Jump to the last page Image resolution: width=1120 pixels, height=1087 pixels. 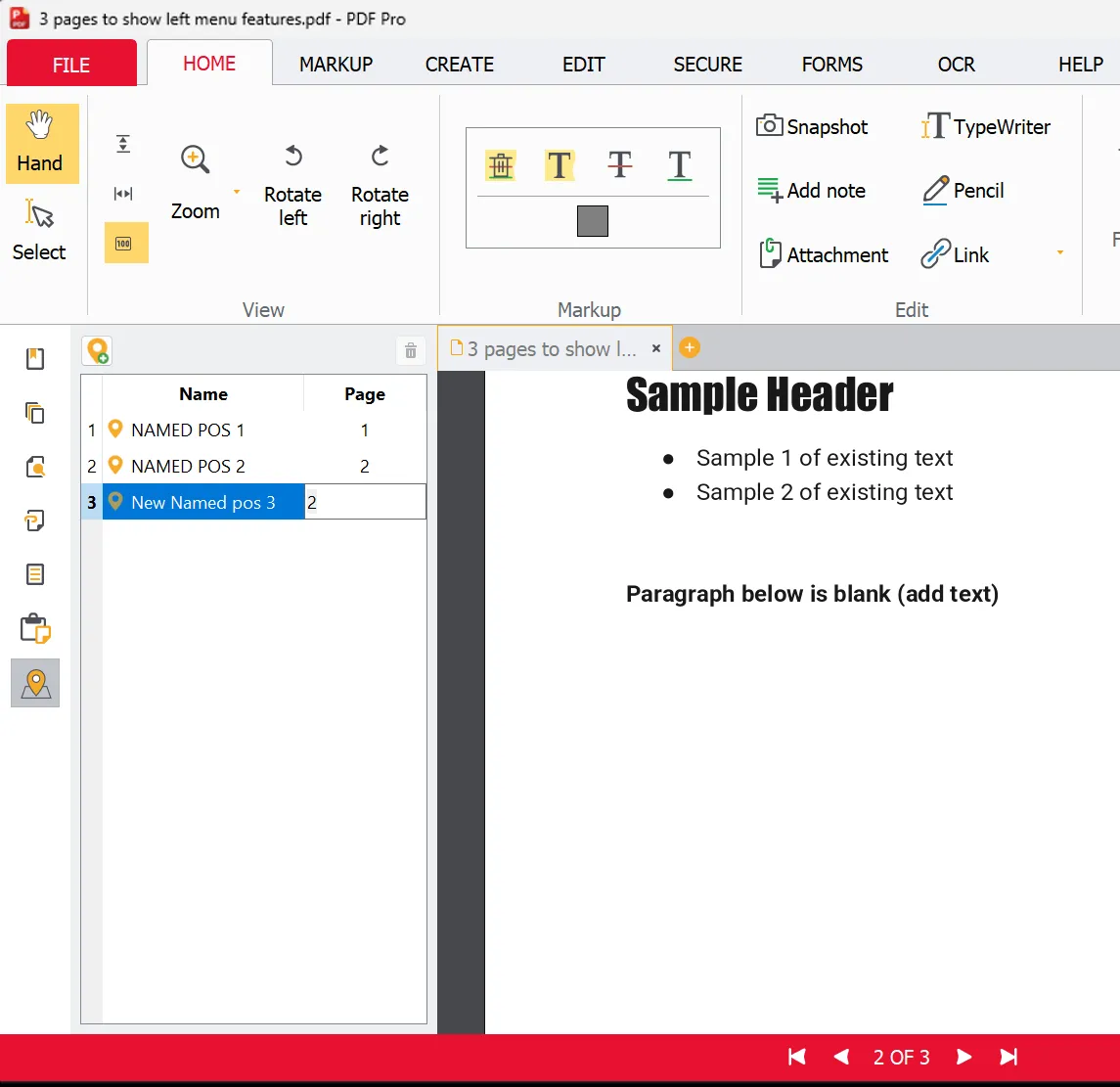(x=1008, y=1057)
